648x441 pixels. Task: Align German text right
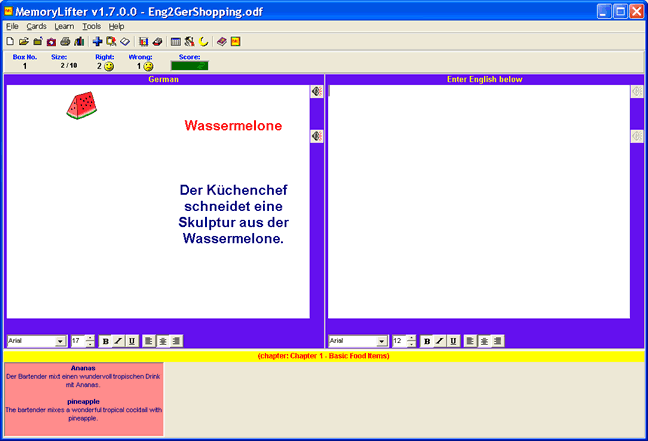(x=176, y=341)
